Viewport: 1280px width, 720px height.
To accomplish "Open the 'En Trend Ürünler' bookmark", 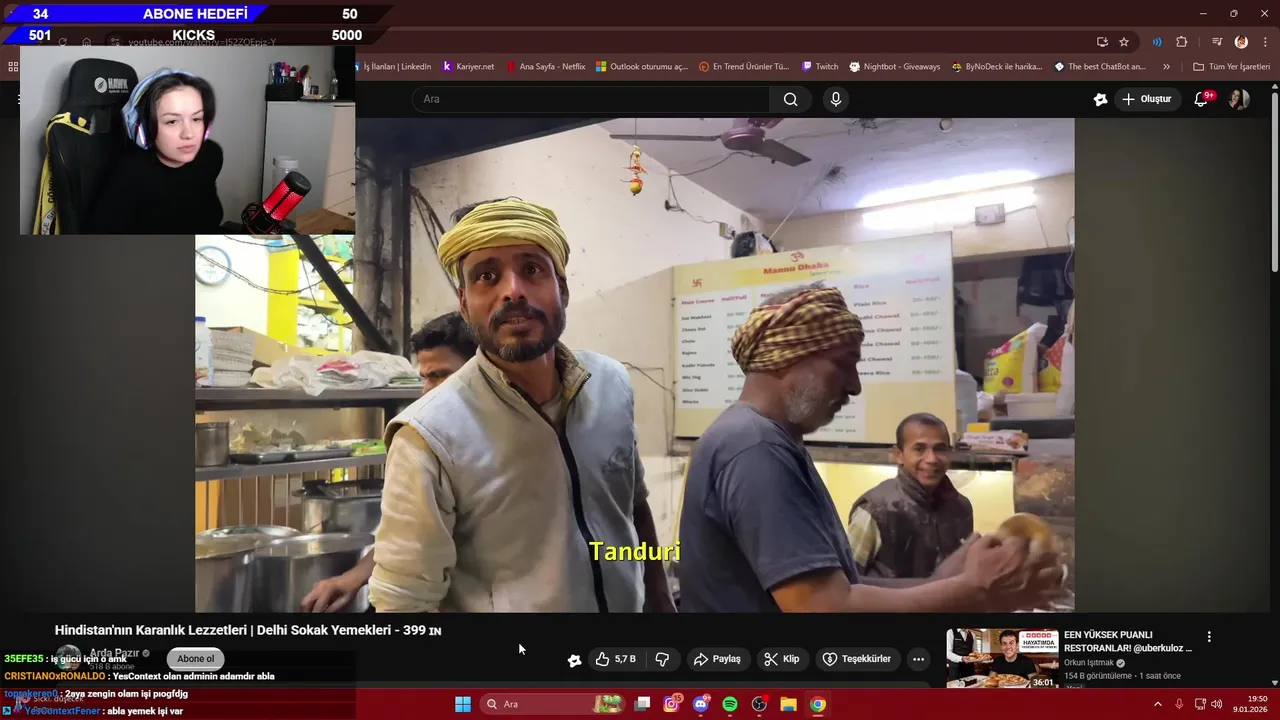I will click(744, 67).
